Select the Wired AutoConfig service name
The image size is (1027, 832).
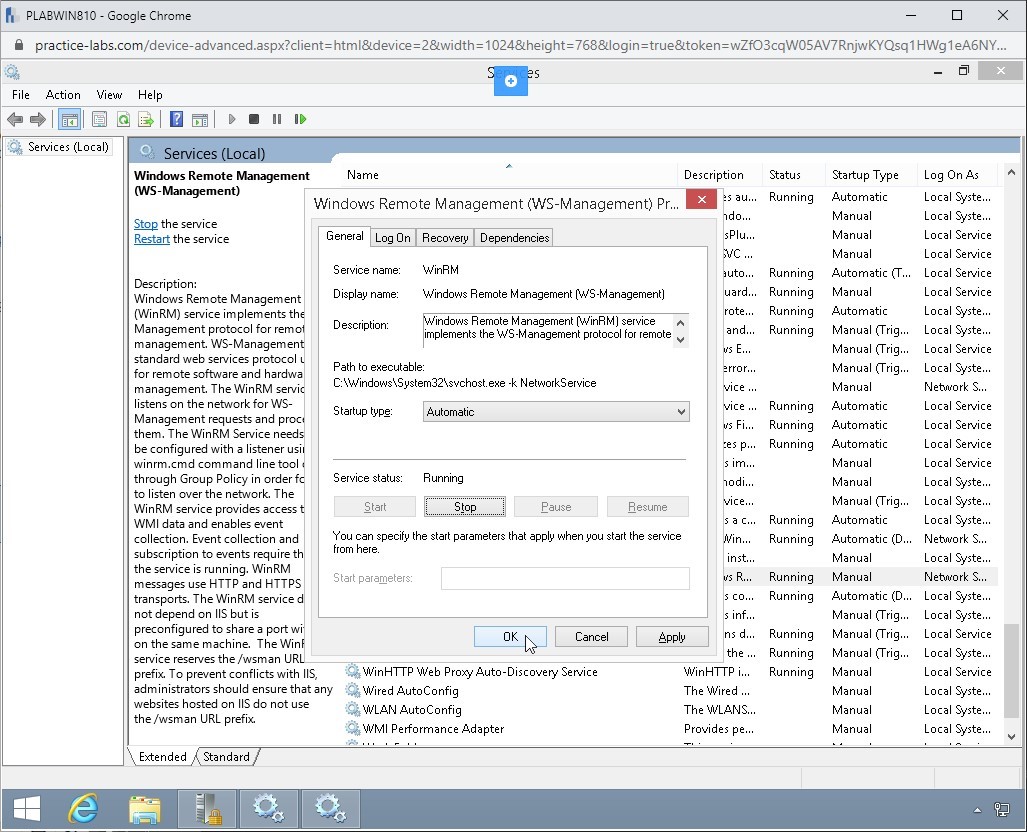click(x=411, y=690)
